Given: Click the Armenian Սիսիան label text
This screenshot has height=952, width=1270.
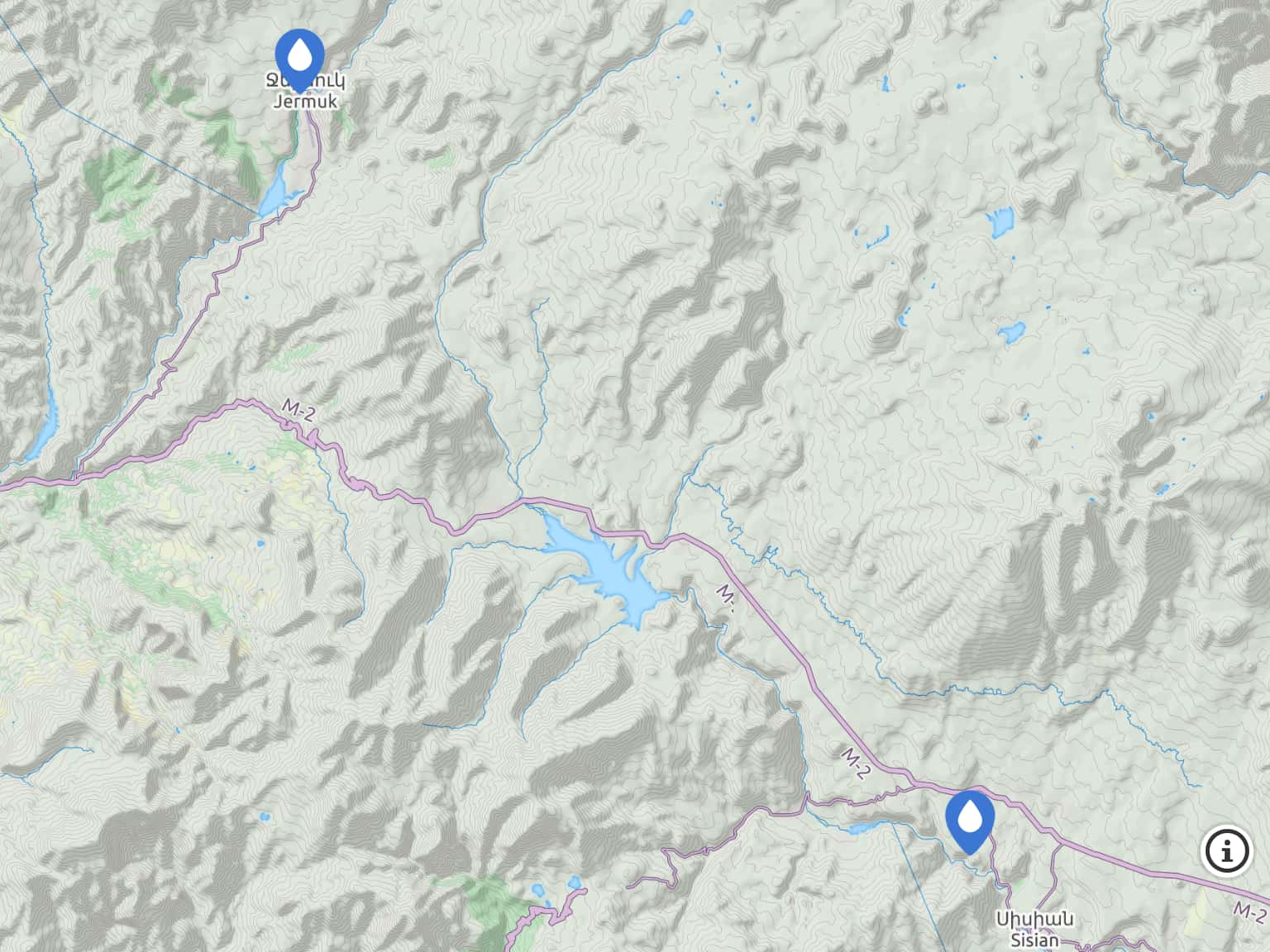Looking at the screenshot, I should (x=1034, y=919).
